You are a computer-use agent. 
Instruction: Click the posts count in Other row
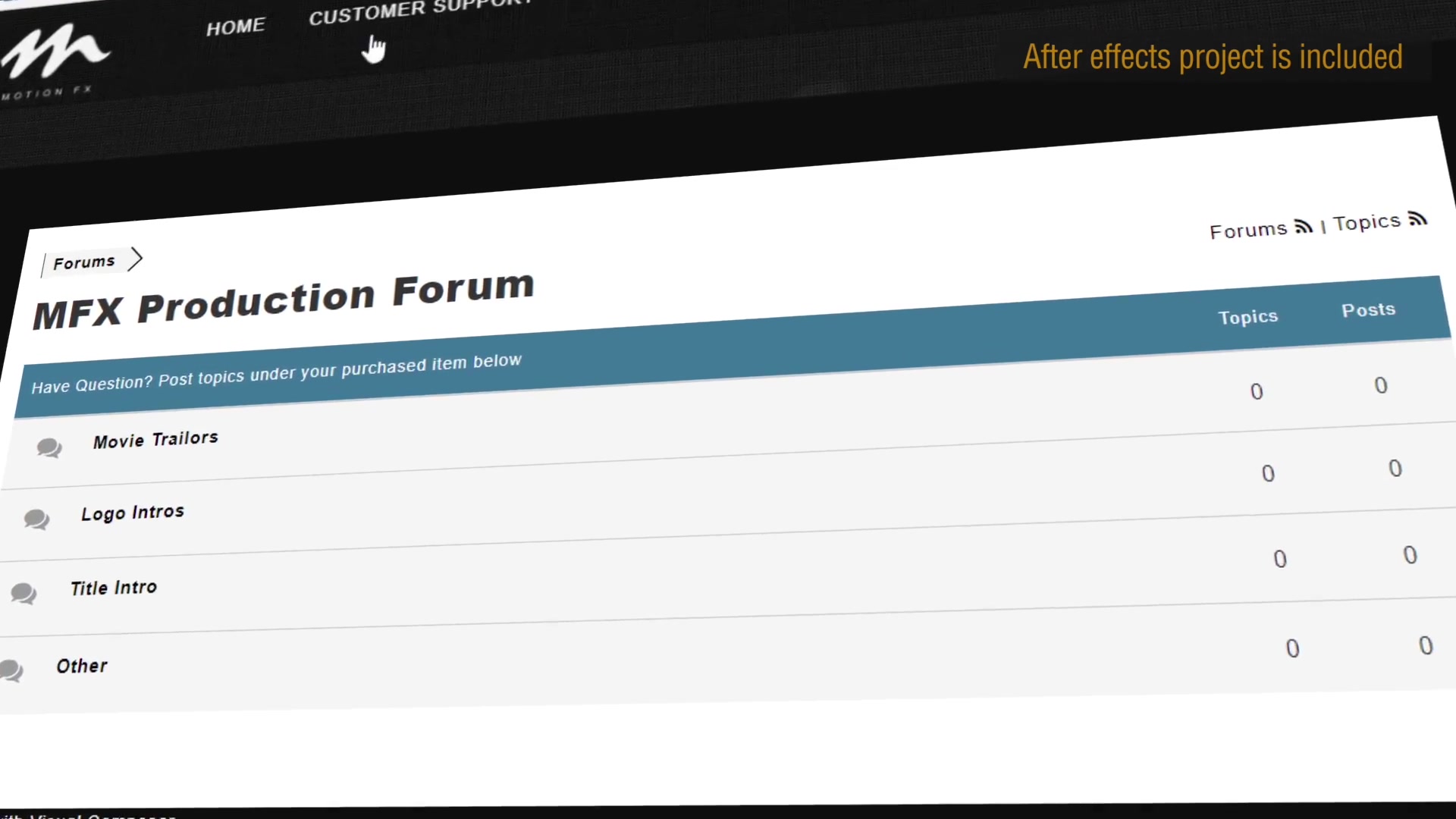[x=1426, y=645]
